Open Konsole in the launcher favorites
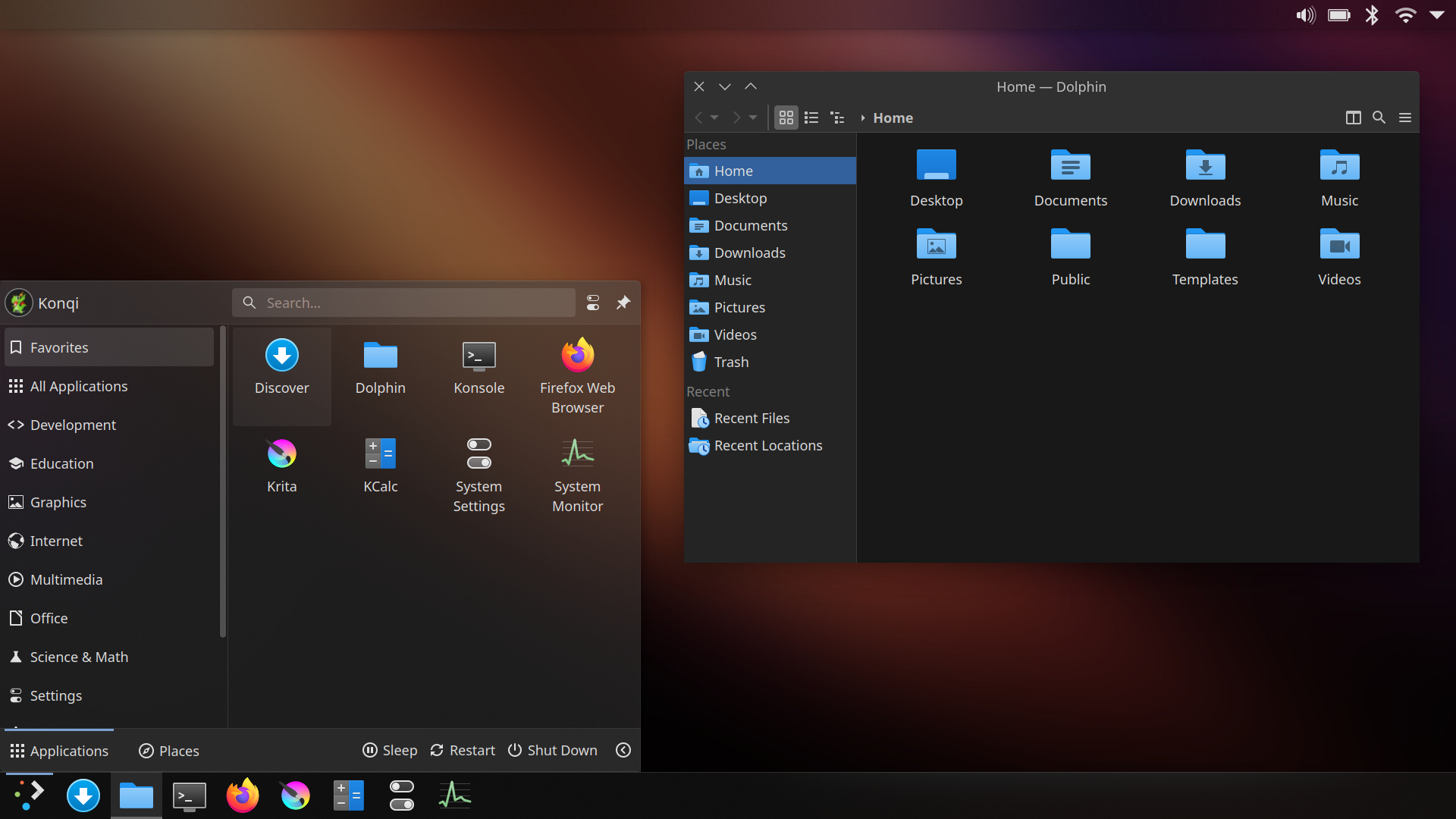 click(479, 376)
